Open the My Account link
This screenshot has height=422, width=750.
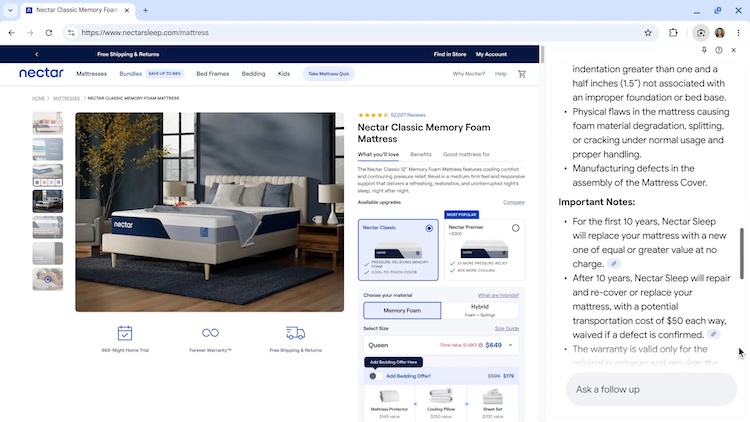[x=491, y=54]
